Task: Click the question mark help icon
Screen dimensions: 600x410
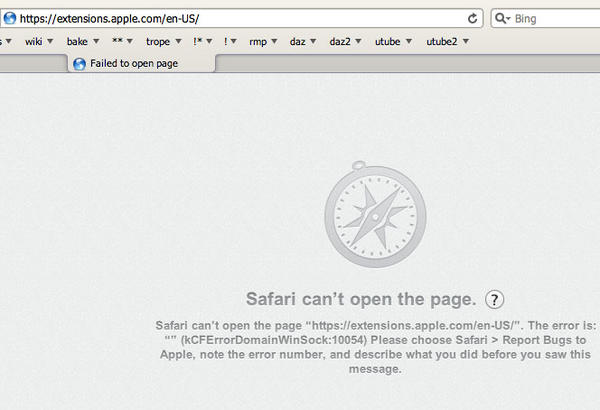Action: [494, 299]
